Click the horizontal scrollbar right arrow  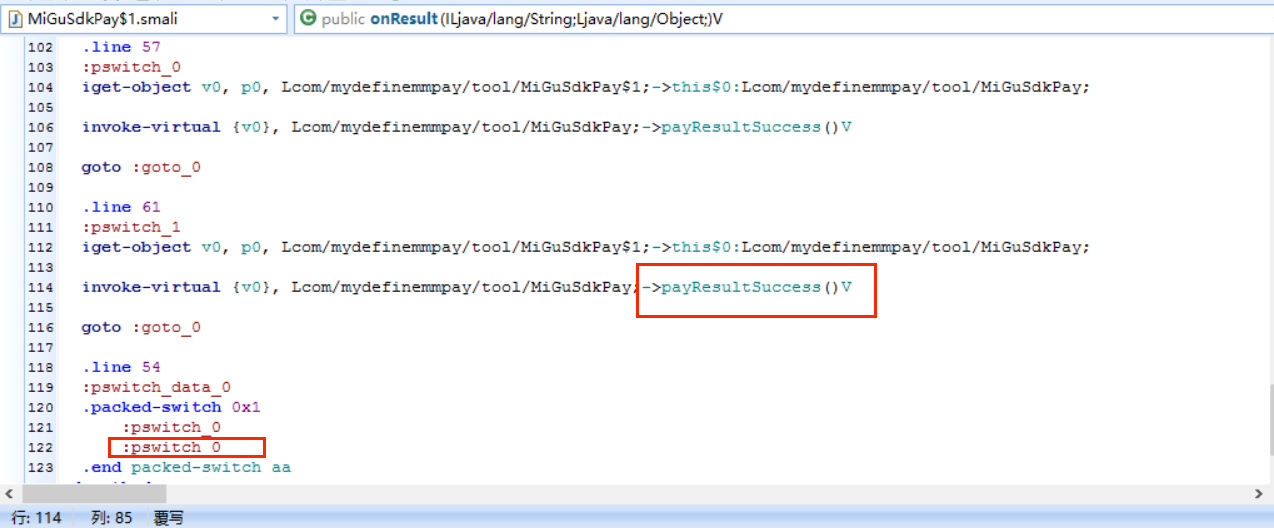(1259, 494)
